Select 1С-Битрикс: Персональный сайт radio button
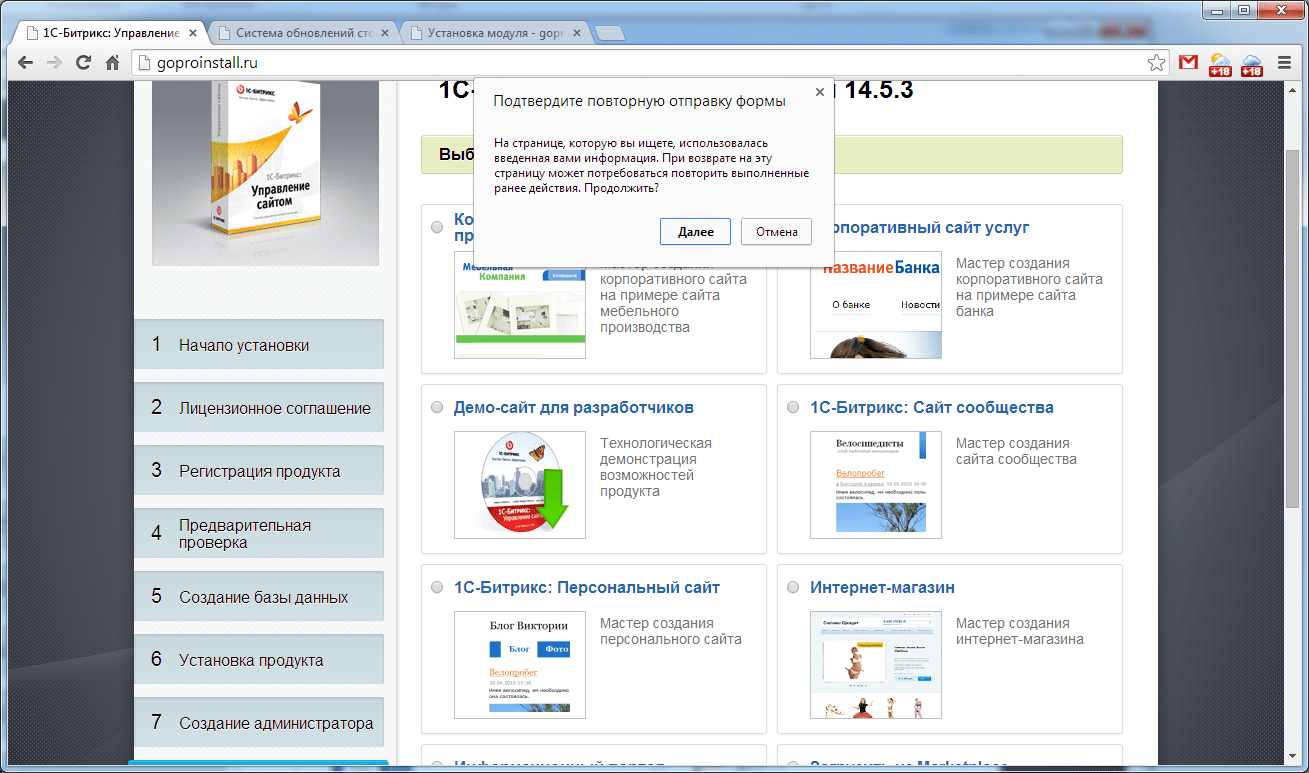The image size is (1309, 773). (437, 588)
